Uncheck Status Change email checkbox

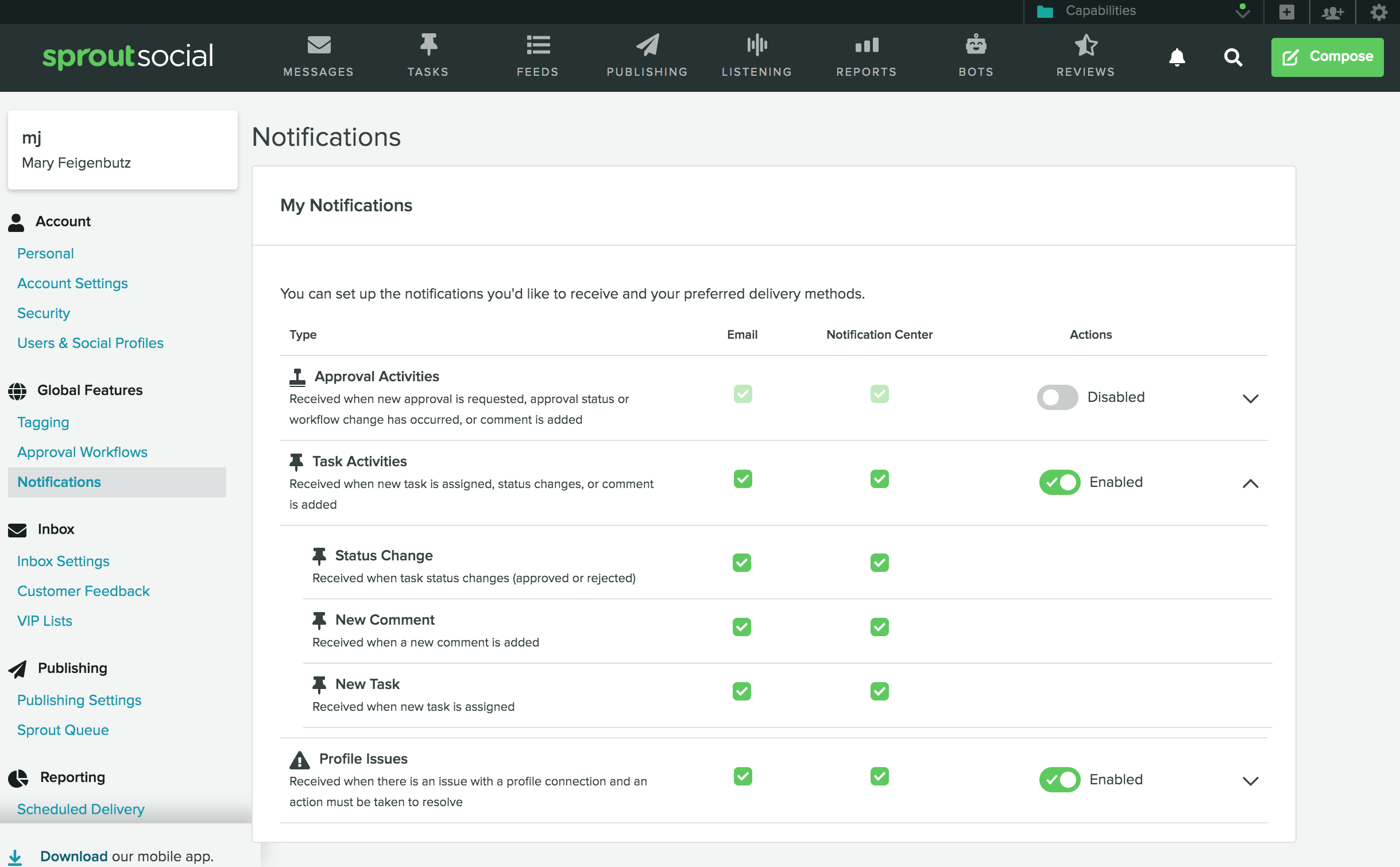742,563
